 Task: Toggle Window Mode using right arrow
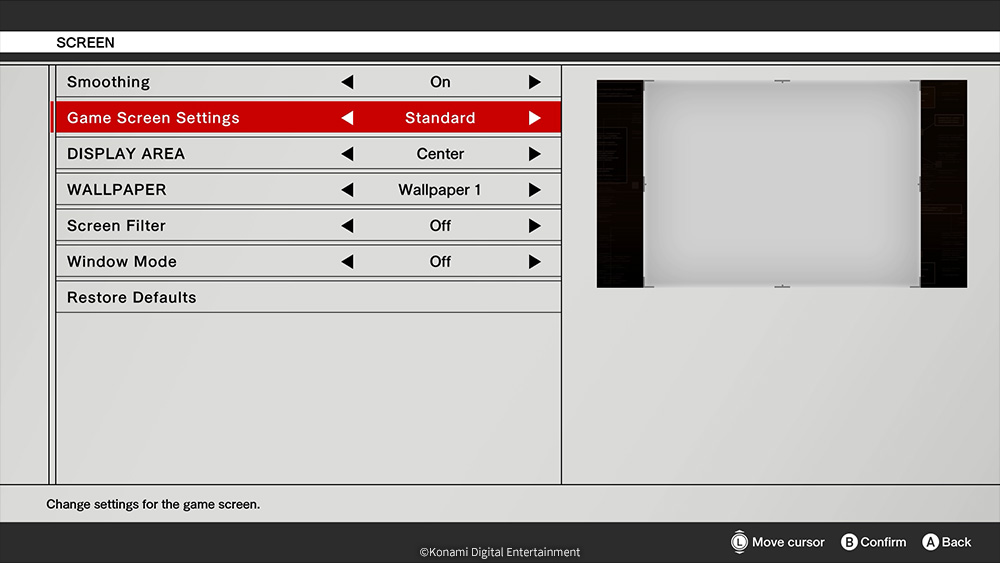tap(534, 262)
